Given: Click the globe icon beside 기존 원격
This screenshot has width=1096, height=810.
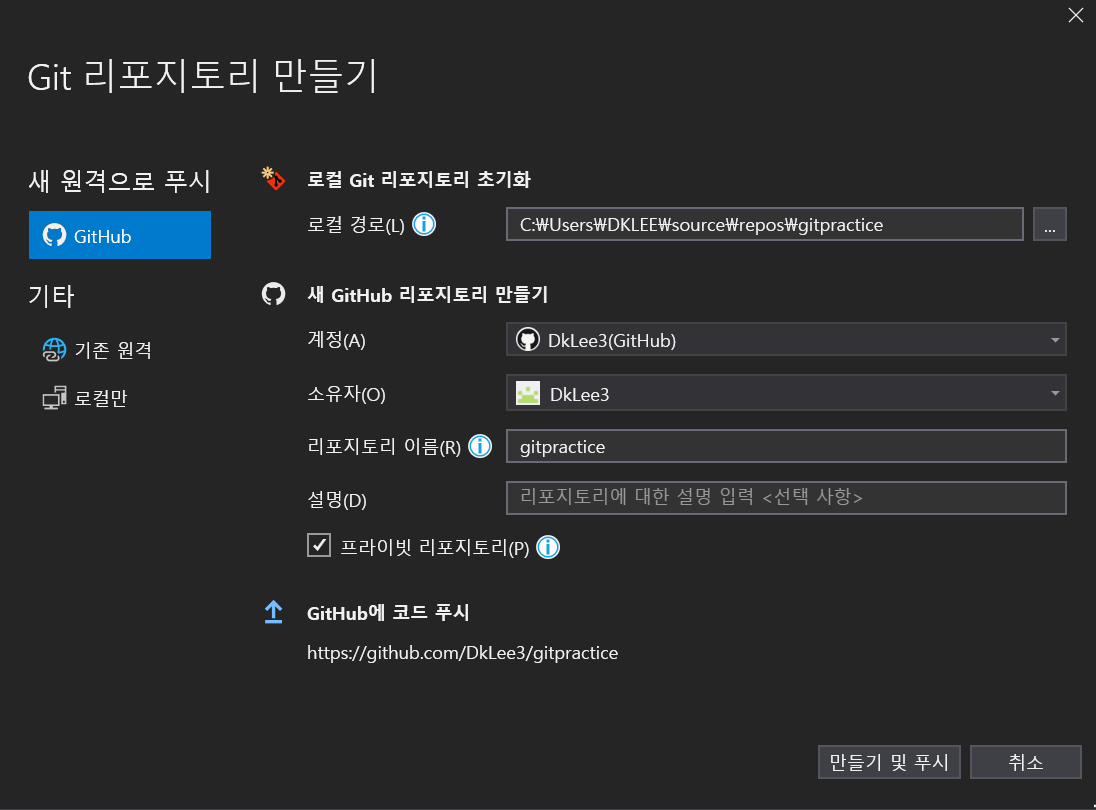Looking at the screenshot, I should pyautogui.click(x=54, y=349).
